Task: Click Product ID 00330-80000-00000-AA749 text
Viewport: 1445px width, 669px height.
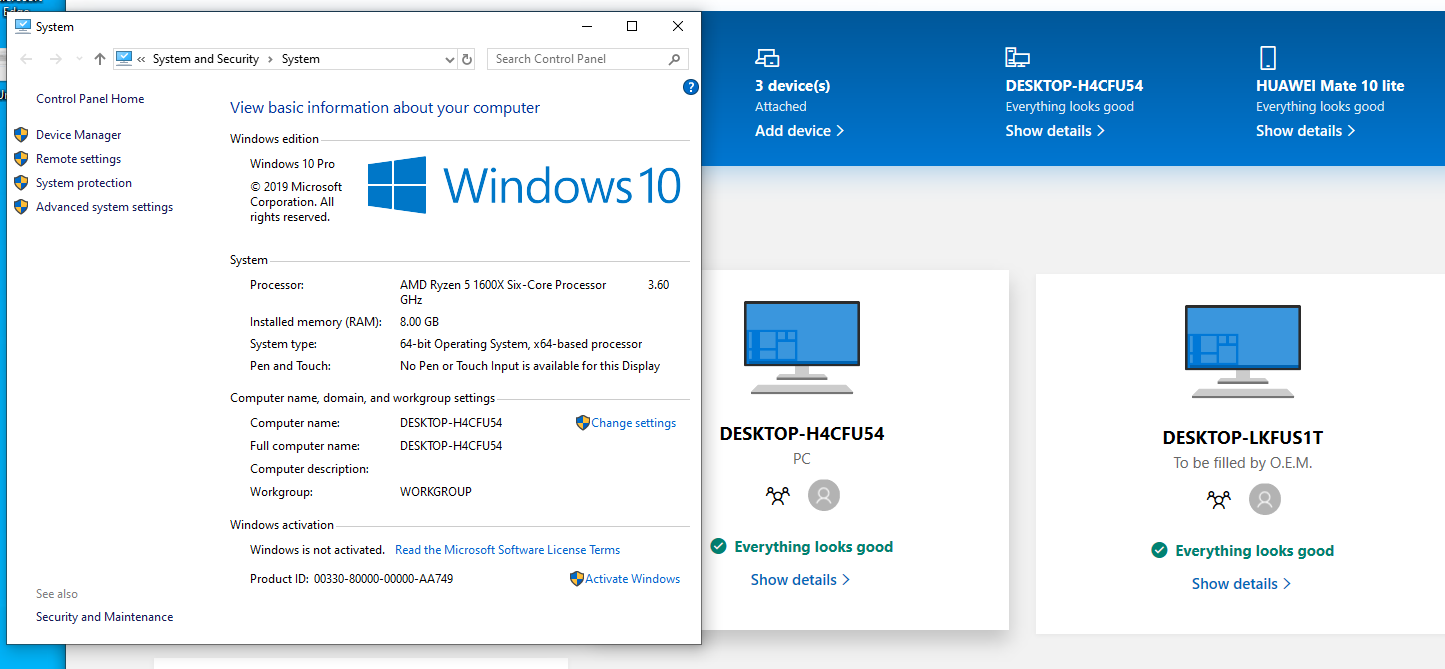Action: coord(352,579)
